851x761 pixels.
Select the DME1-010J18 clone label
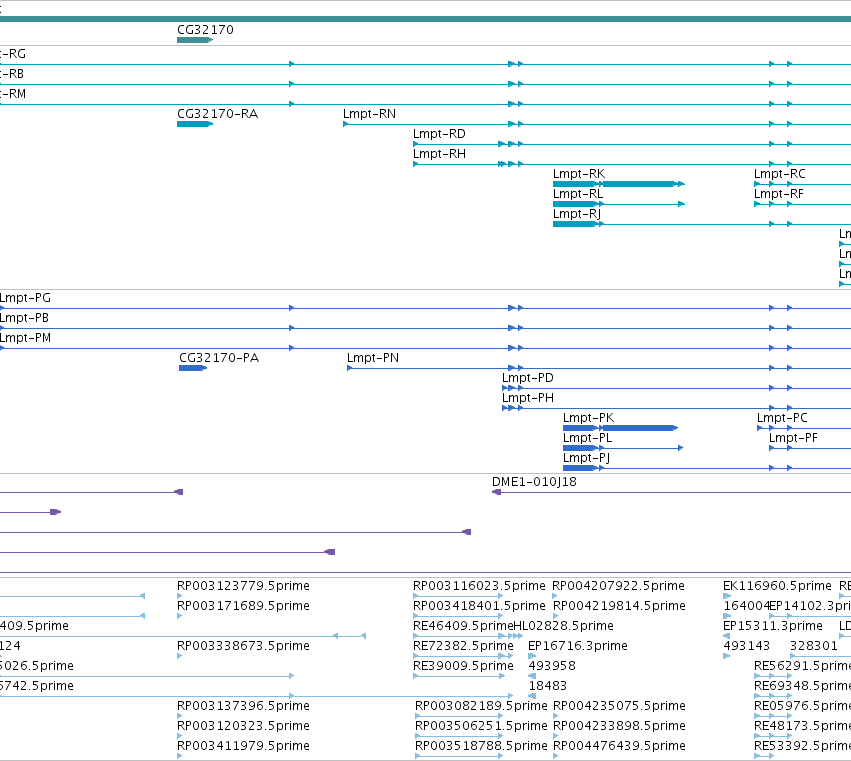[534, 482]
